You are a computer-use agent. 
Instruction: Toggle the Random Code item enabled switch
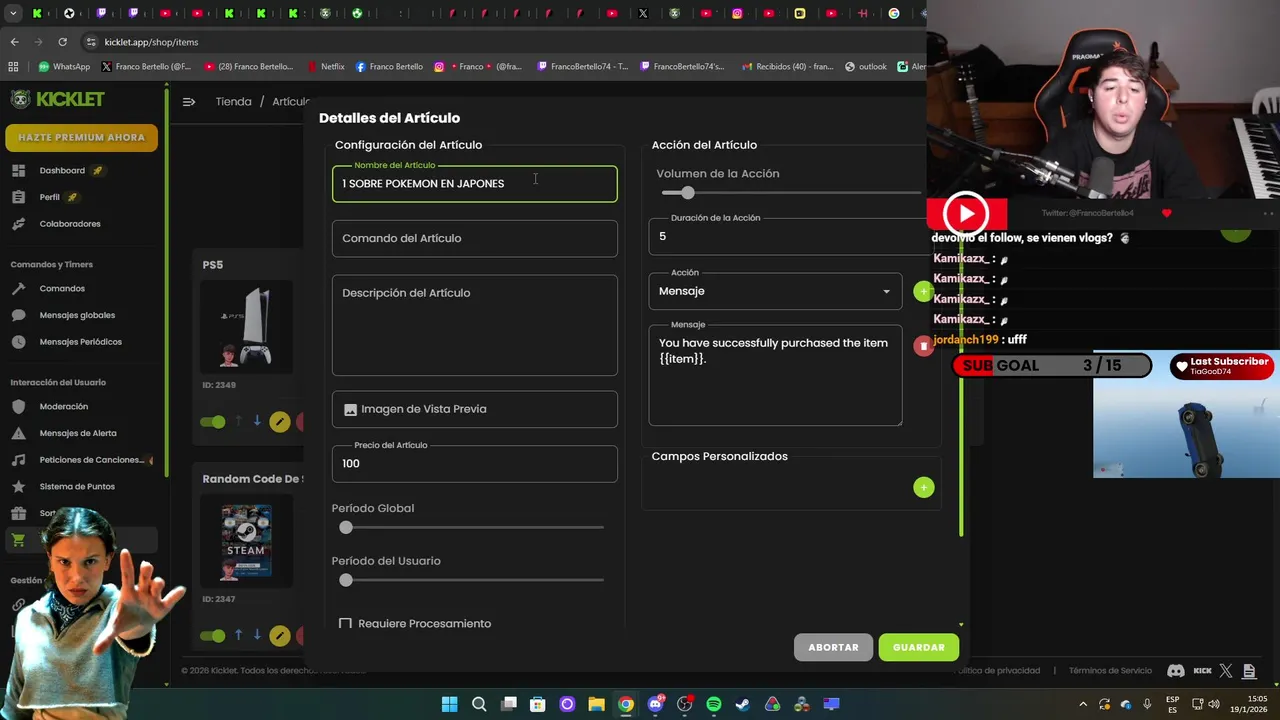[x=212, y=635]
